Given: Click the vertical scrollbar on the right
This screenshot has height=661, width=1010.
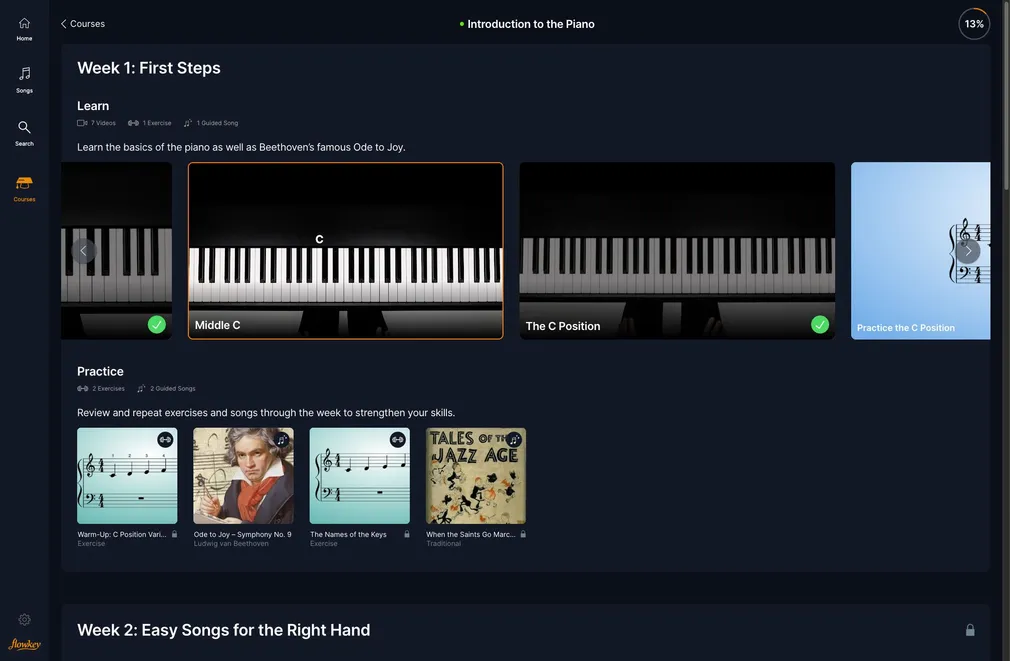Looking at the screenshot, I should point(1006,97).
